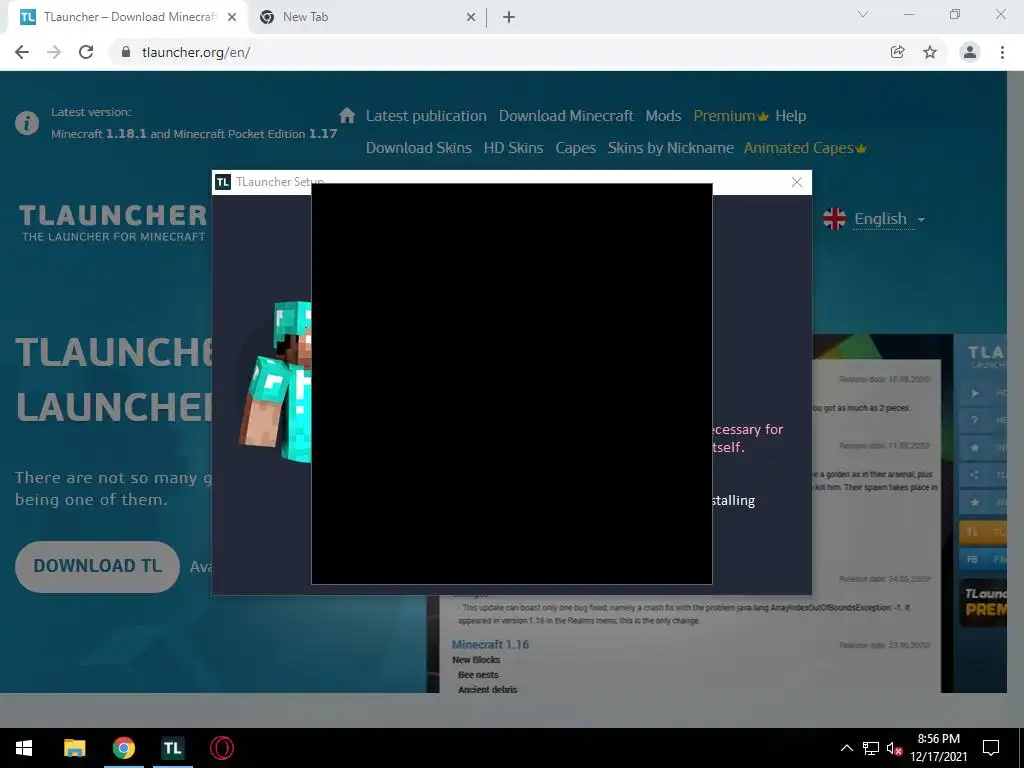Go to Skins by Nickname page

coord(671,148)
